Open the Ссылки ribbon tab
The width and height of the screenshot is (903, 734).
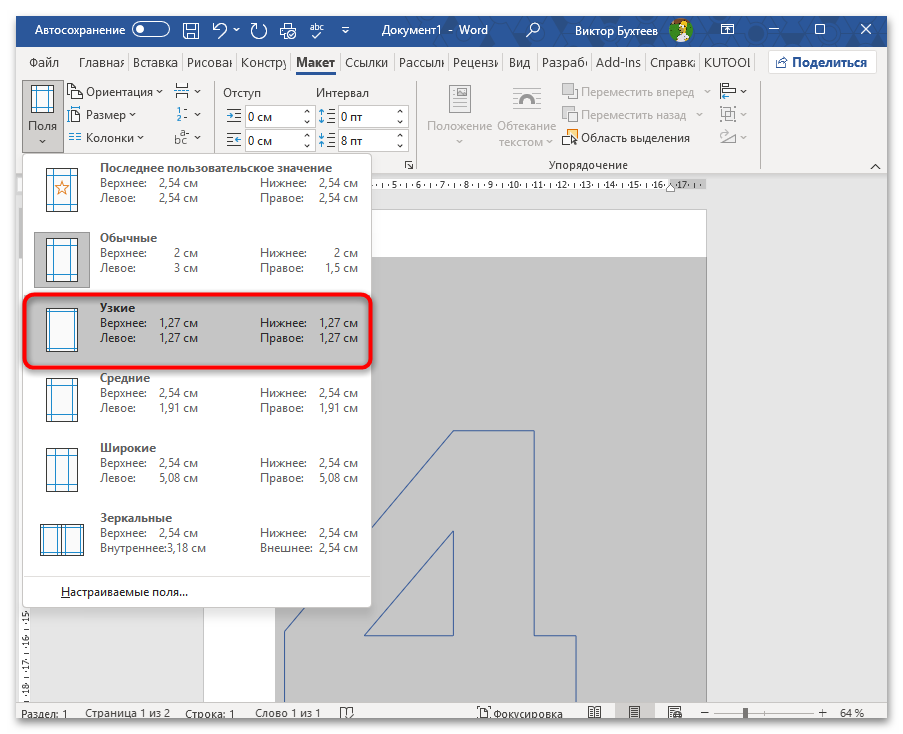366,62
